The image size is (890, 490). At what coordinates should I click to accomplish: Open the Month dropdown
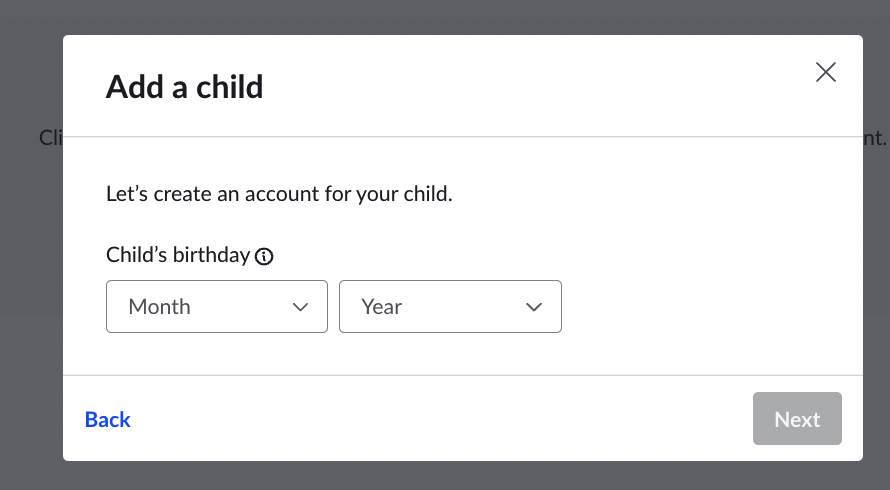(x=217, y=307)
